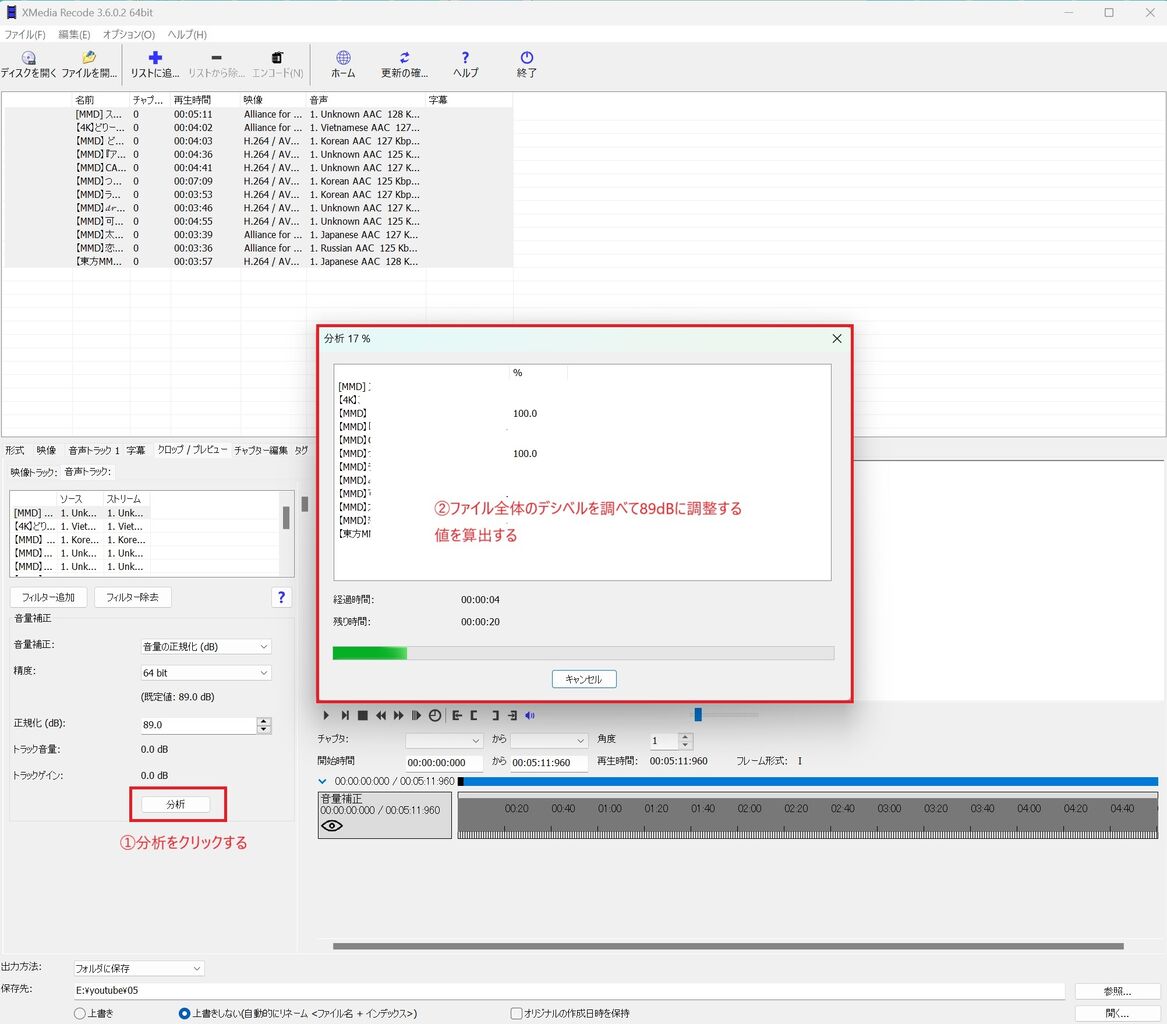Click the フィルター追加 button
The image size is (1167, 1024).
[x=48, y=597]
